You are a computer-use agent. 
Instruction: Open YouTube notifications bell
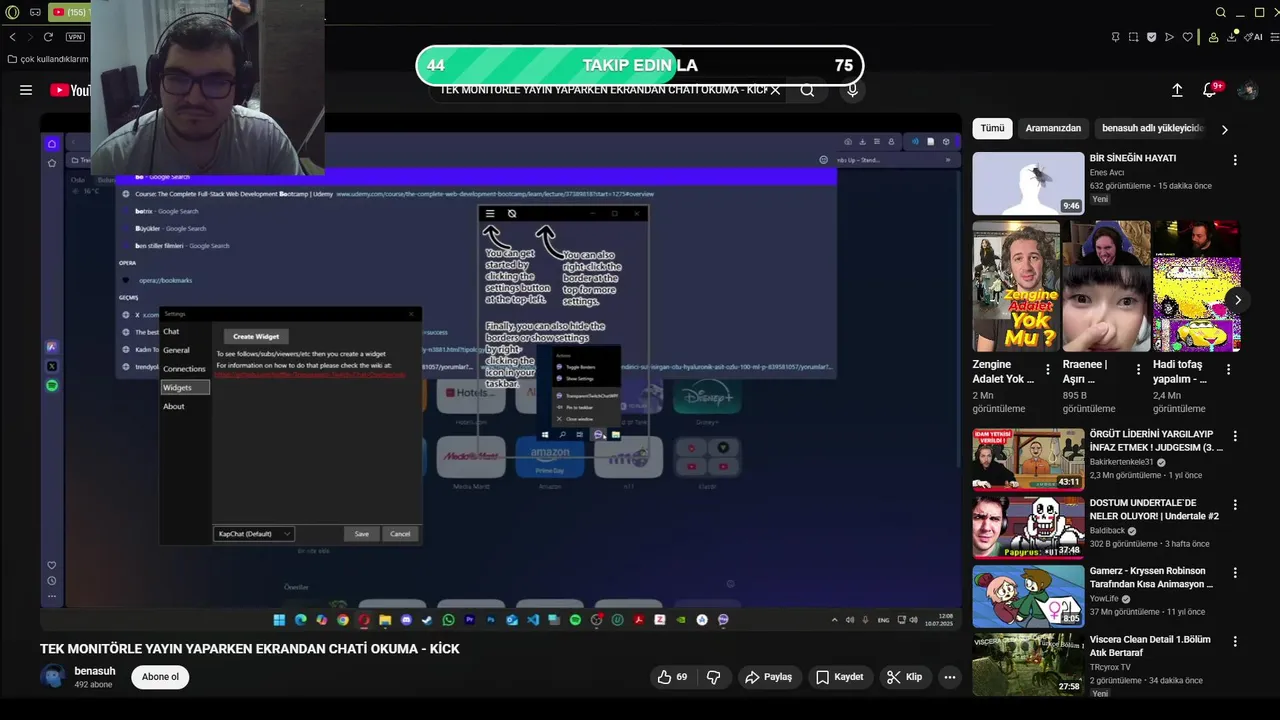1210,90
